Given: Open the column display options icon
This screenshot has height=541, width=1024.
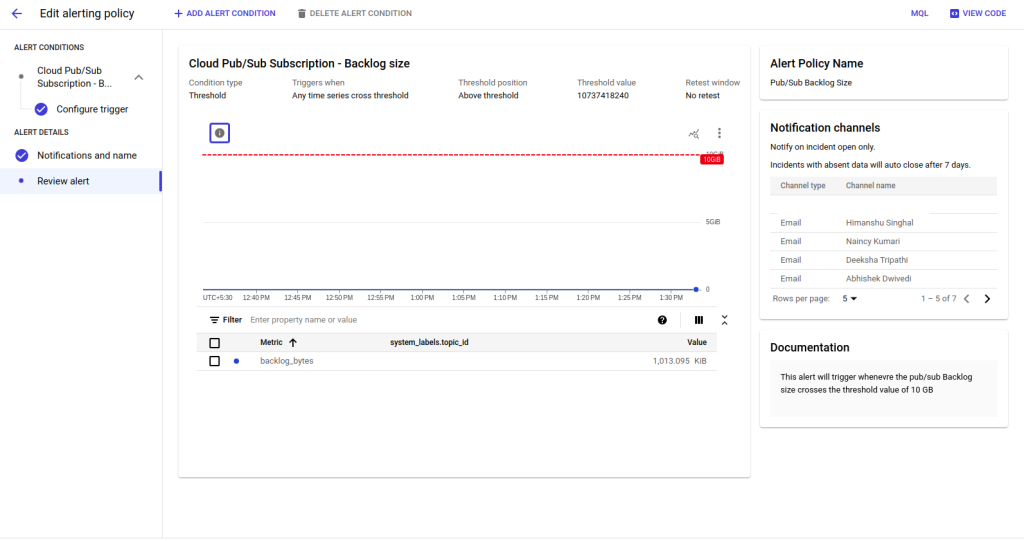Looking at the screenshot, I should [699, 320].
